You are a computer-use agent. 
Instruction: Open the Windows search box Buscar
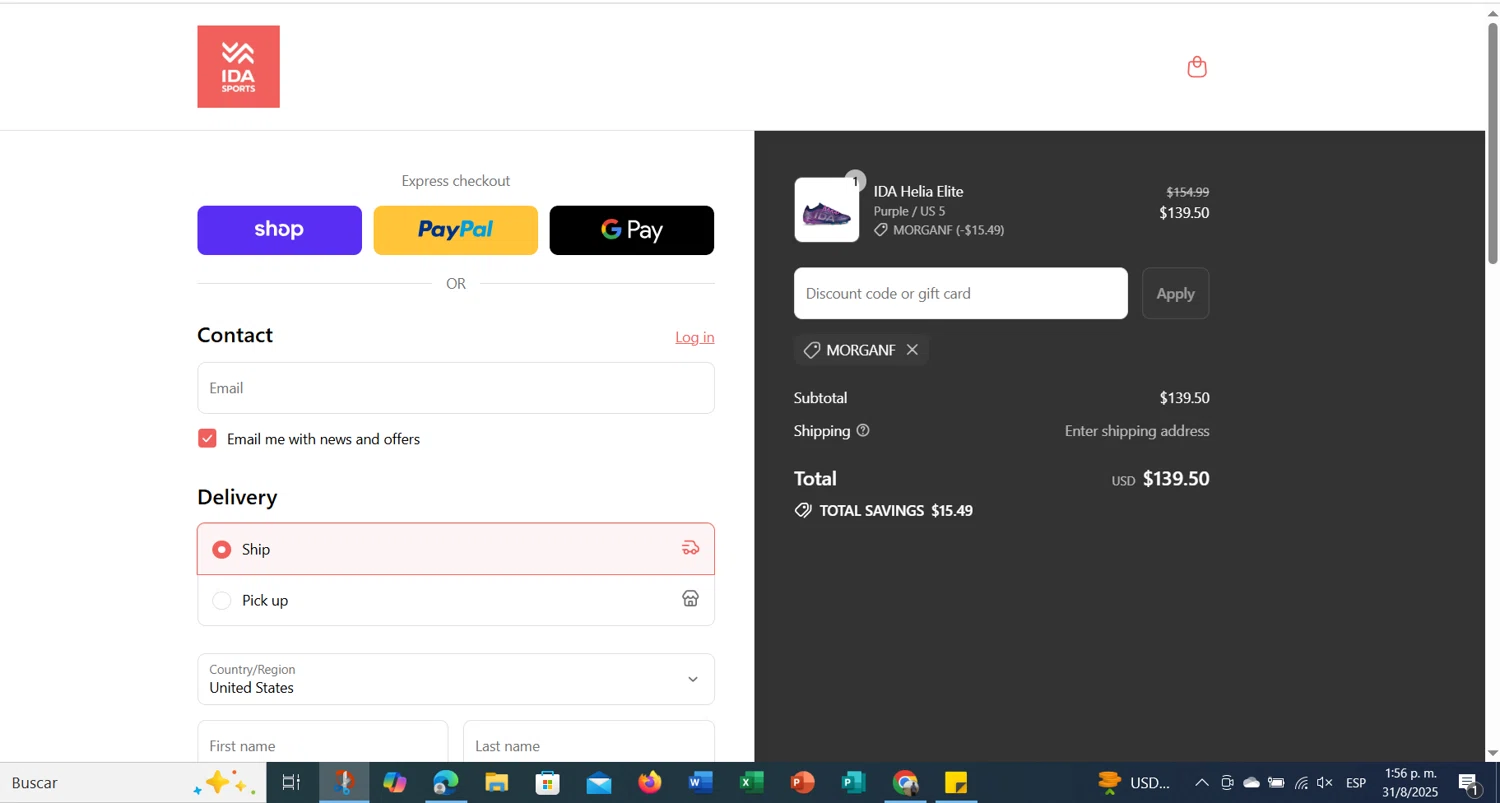[x=133, y=783]
